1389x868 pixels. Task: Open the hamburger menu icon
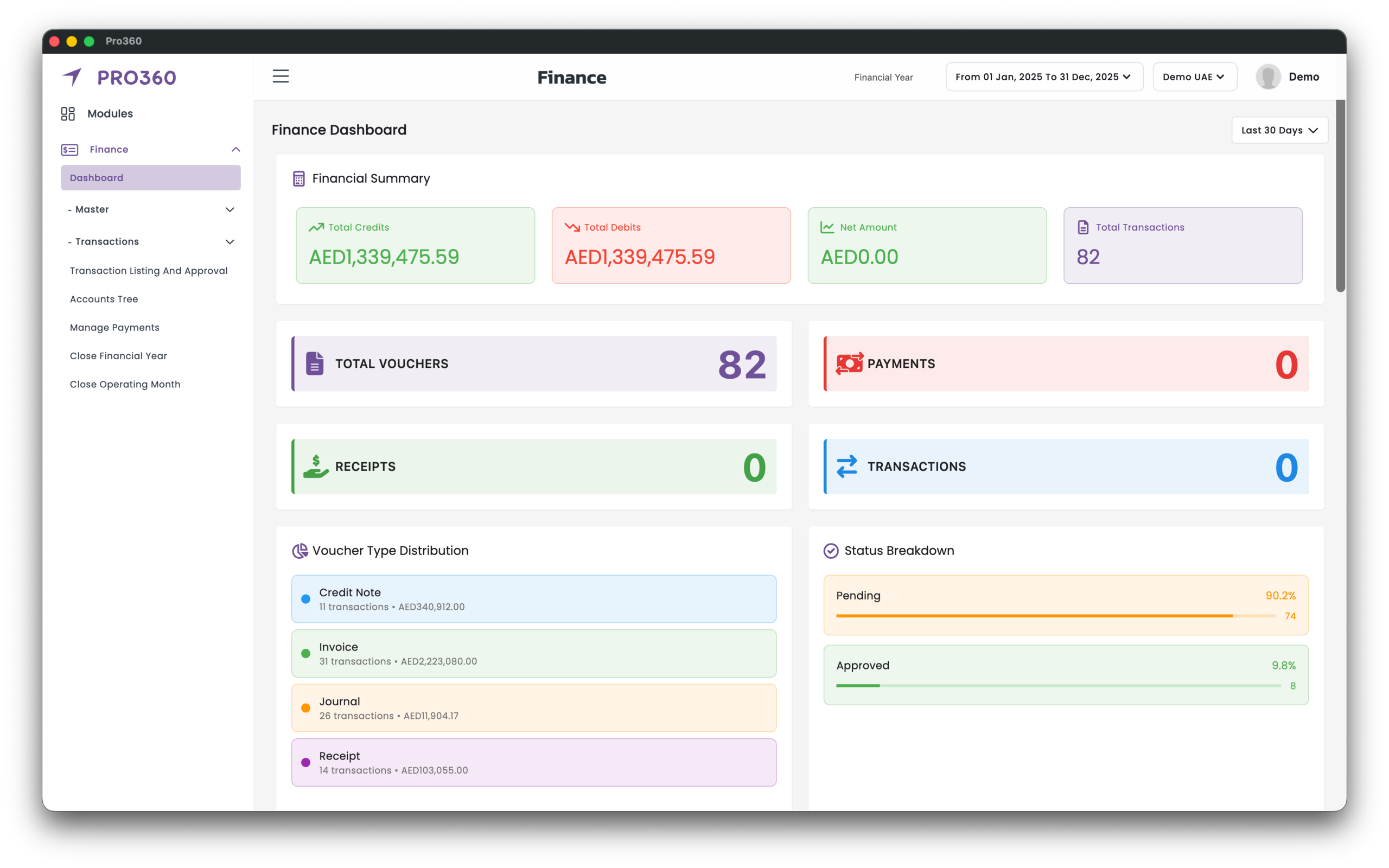tap(281, 76)
